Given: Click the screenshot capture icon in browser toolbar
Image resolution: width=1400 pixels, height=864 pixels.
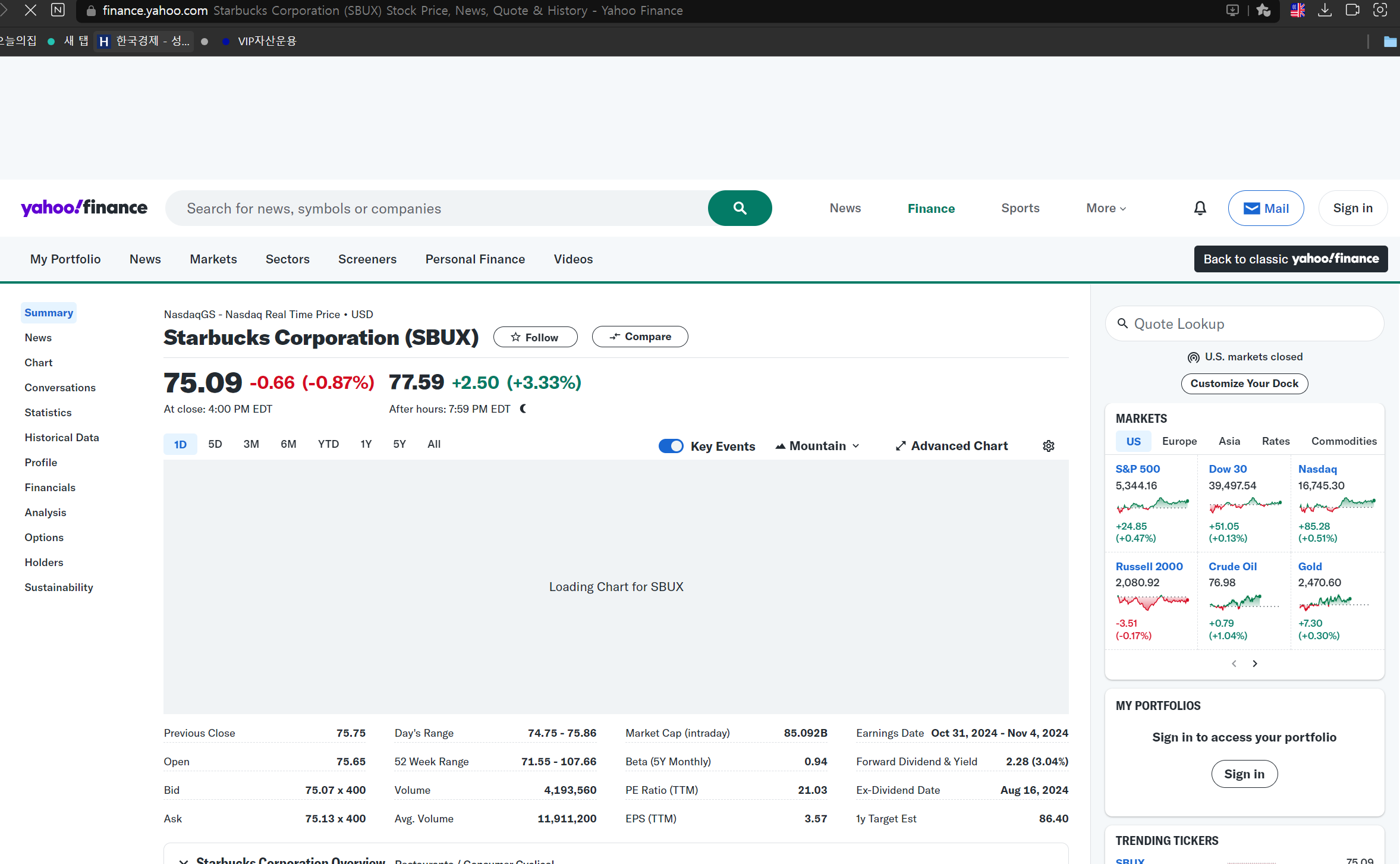Looking at the screenshot, I should pos(1380,10).
